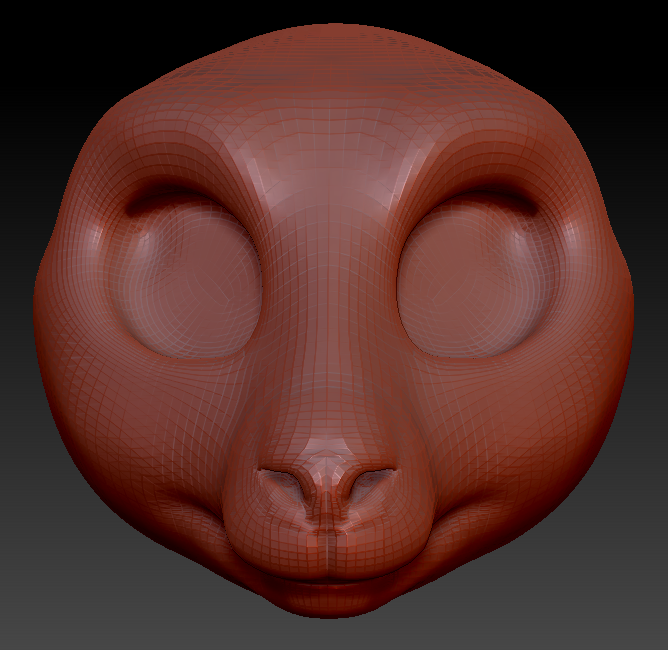Click the mouth line at the lips
This screenshot has height=650, width=668.
pyautogui.click(x=326, y=579)
